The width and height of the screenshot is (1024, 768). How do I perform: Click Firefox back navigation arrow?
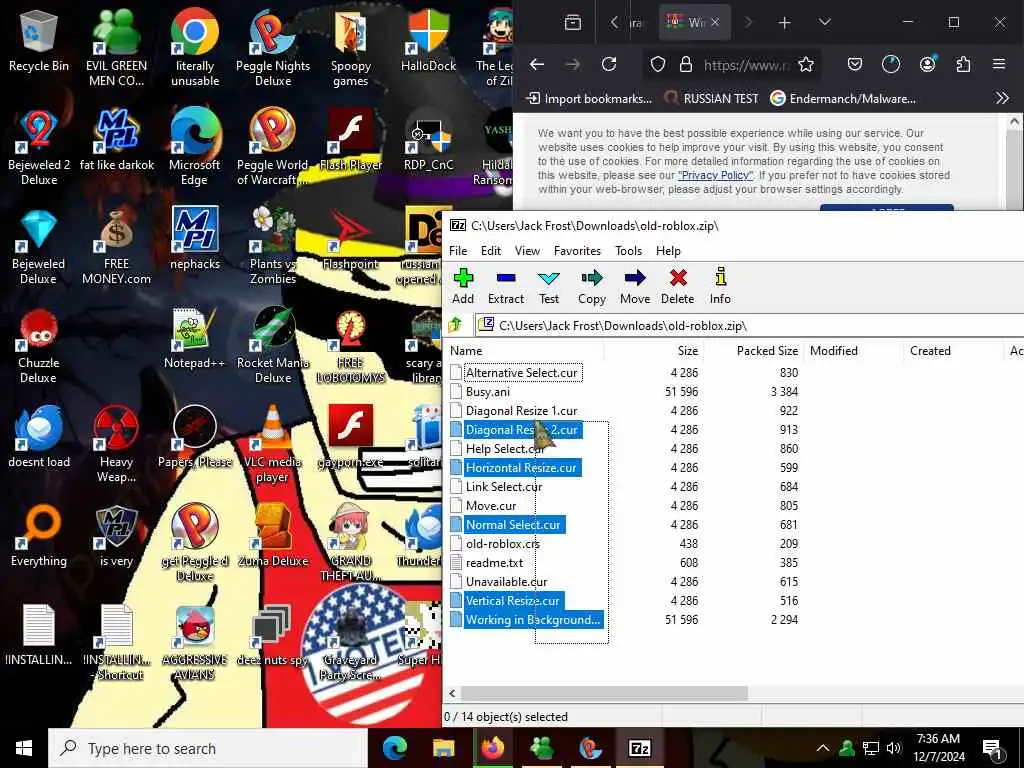click(x=537, y=64)
